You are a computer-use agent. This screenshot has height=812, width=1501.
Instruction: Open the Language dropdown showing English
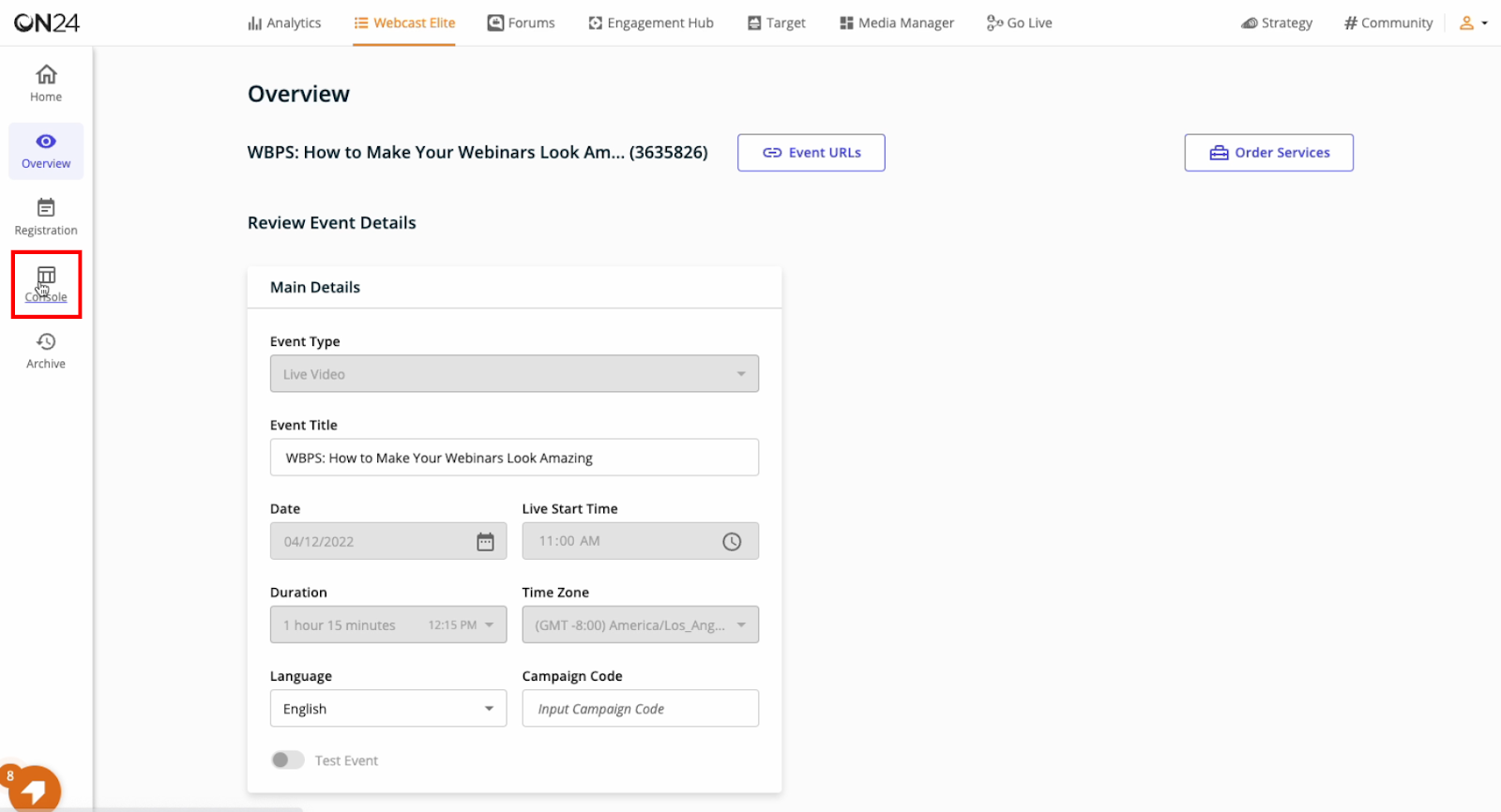(x=388, y=709)
